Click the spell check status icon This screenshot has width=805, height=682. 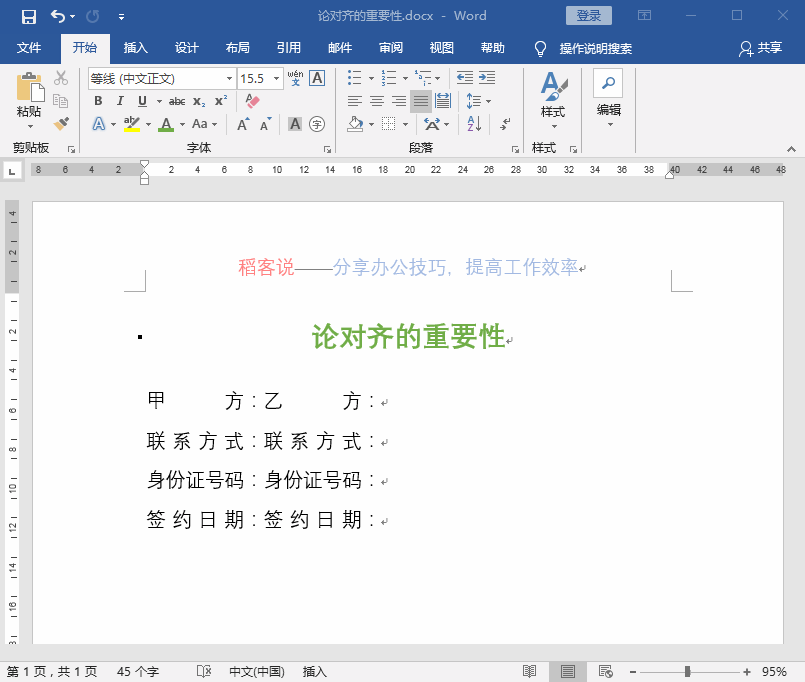[x=205, y=672]
